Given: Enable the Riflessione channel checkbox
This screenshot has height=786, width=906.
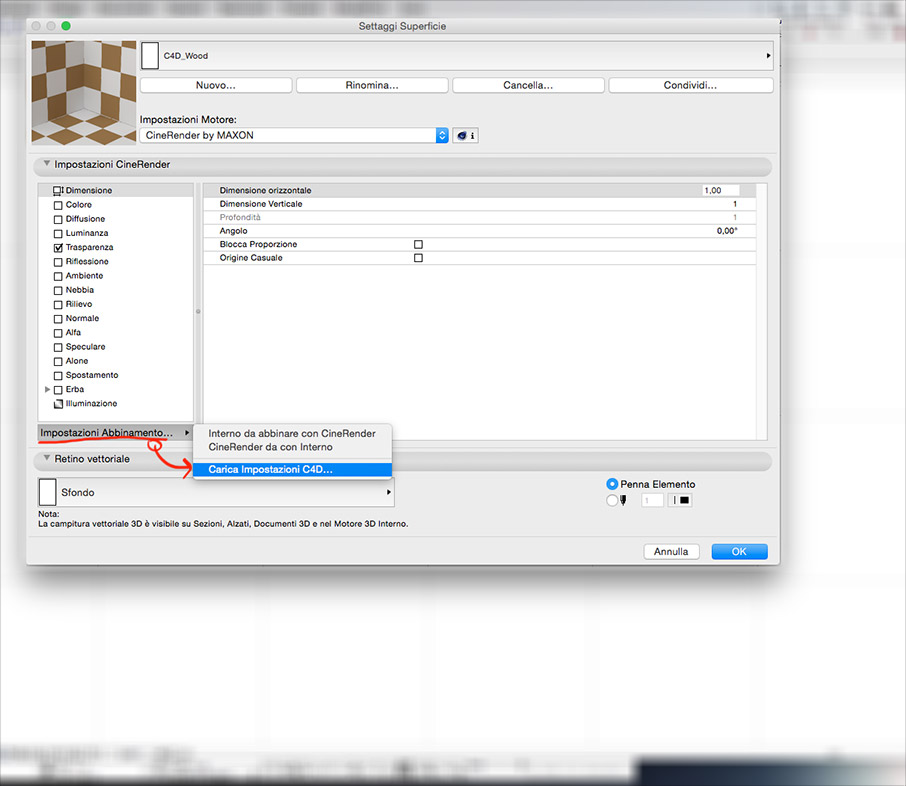Looking at the screenshot, I should (58, 262).
